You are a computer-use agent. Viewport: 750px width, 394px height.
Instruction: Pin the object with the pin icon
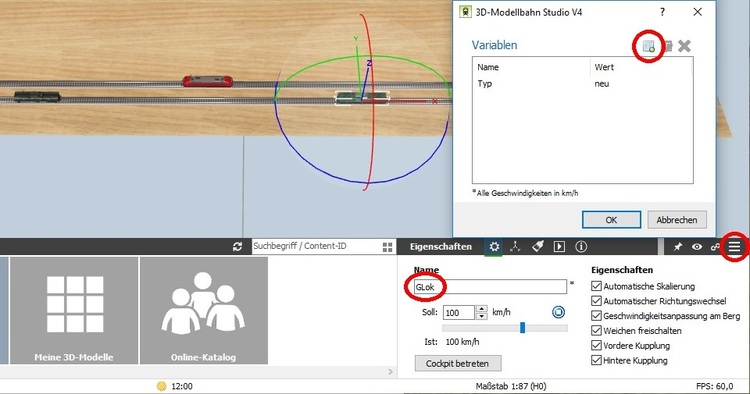click(x=678, y=247)
